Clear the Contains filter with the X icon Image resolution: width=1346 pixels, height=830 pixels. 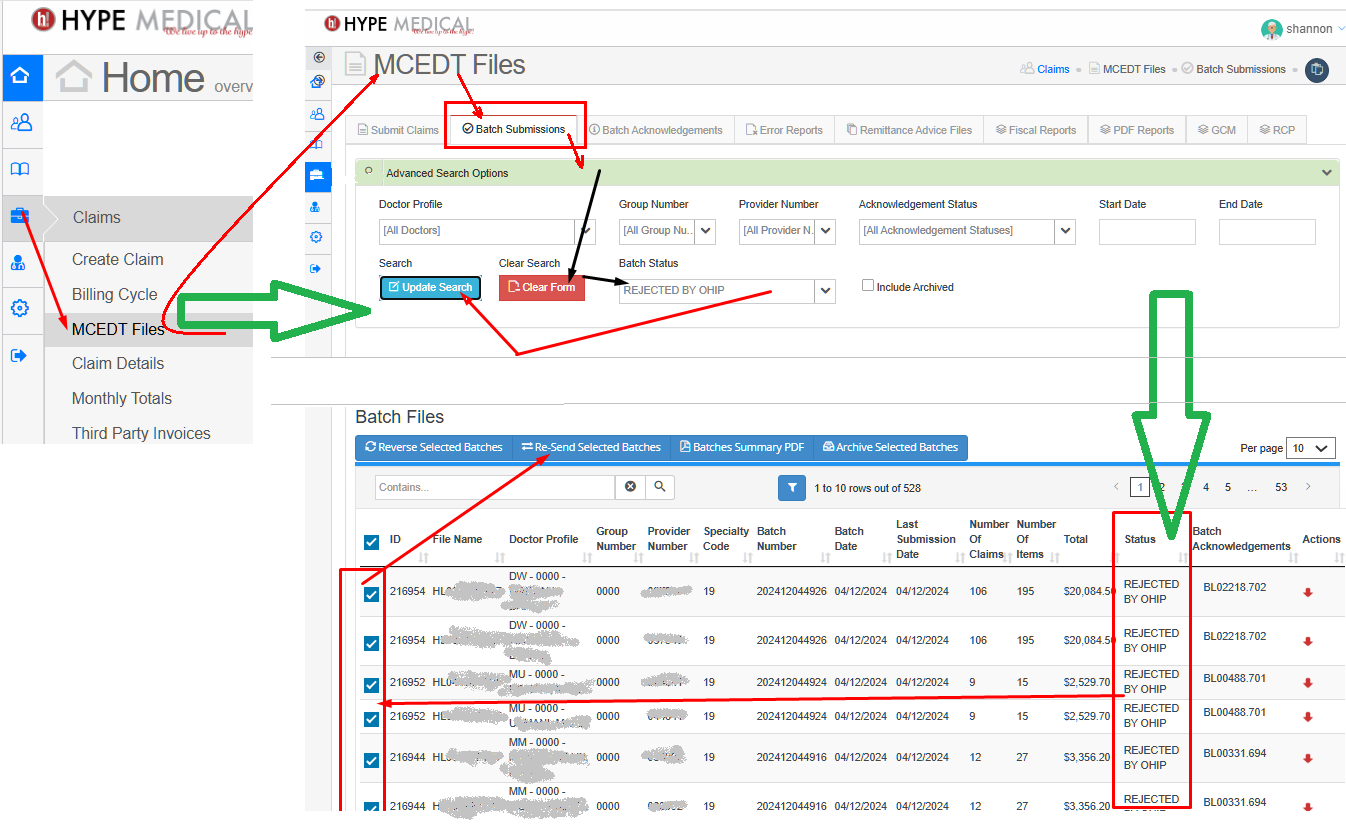pyautogui.click(x=630, y=487)
